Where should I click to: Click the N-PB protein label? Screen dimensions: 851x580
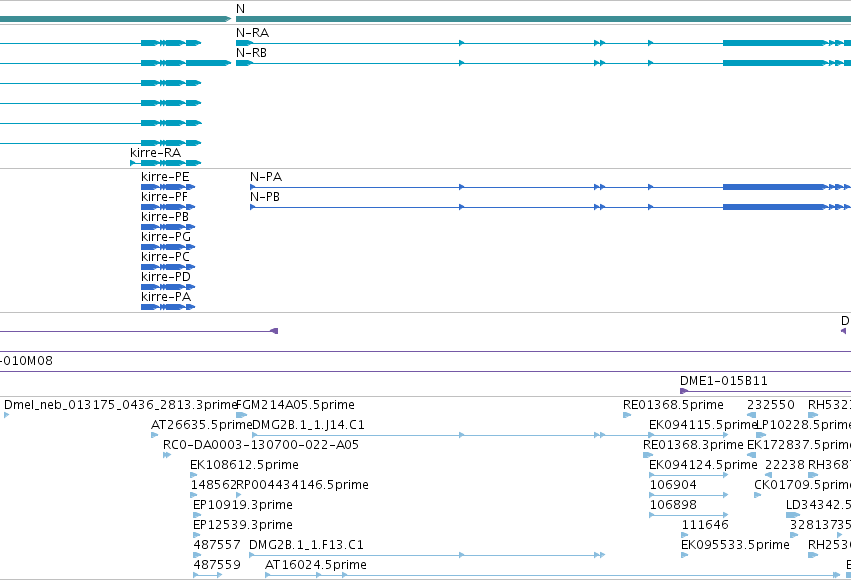coord(265,197)
